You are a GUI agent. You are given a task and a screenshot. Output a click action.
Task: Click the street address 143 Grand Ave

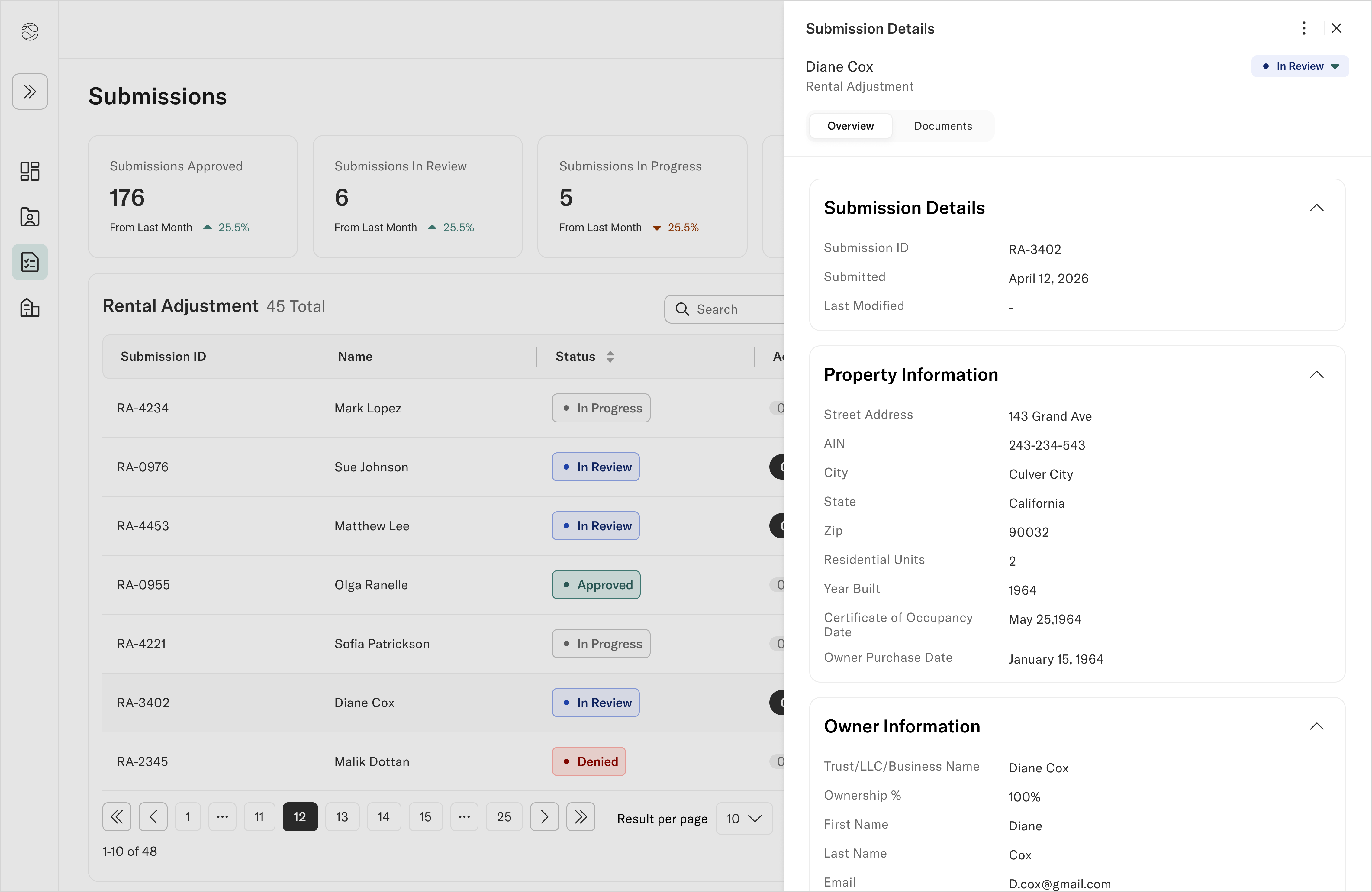tap(1050, 416)
